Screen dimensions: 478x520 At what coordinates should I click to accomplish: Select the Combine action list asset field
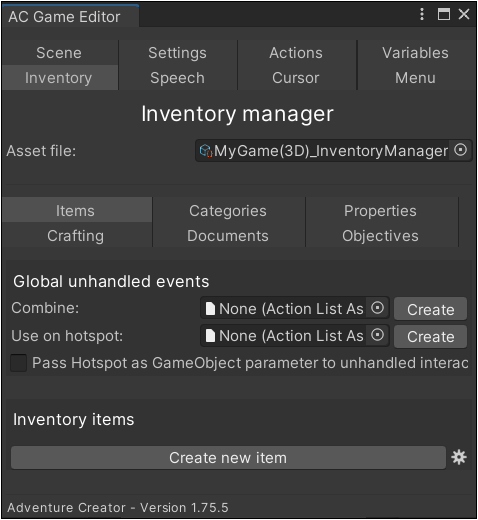pyautogui.click(x=294, y=308)
